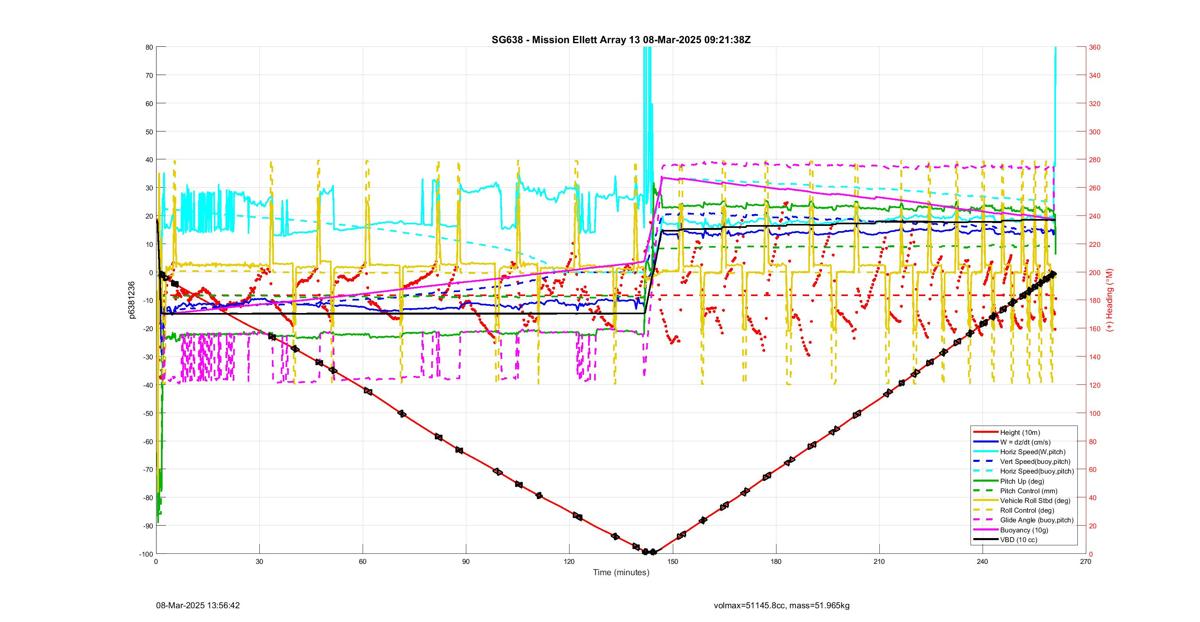The image size is (1200, 622).
Task: Click the right heading-axis tick label '200'
Action: click(x=1095, y=272)
